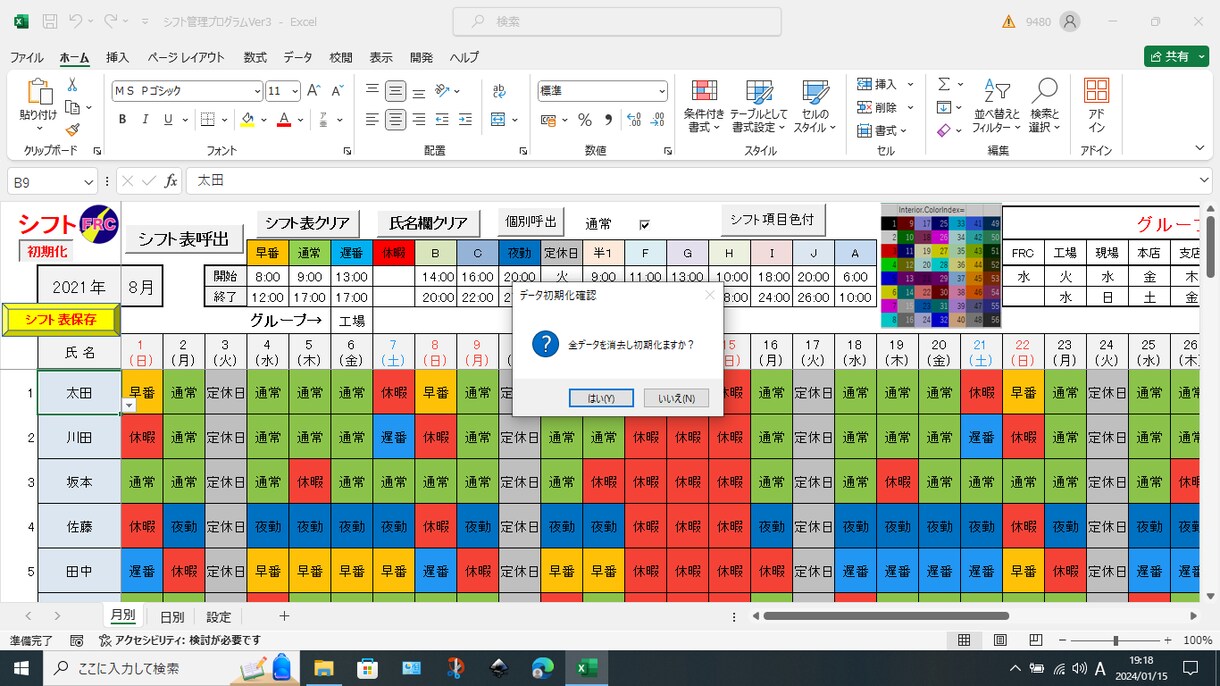Click the 氏名欄クリア button
The height and width of the screenshot is (686, 1220).
(x=429, y=222)
